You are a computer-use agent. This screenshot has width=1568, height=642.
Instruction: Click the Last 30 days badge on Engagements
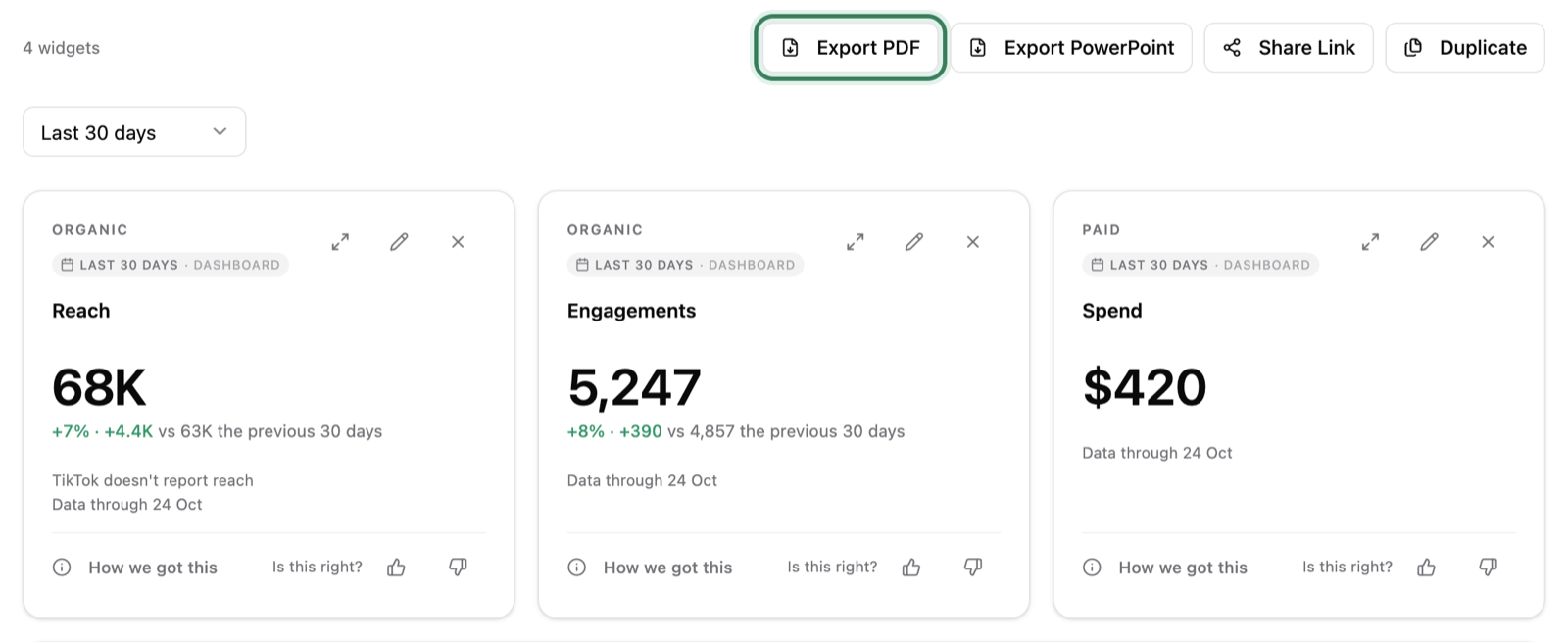(x=685, y=265)
